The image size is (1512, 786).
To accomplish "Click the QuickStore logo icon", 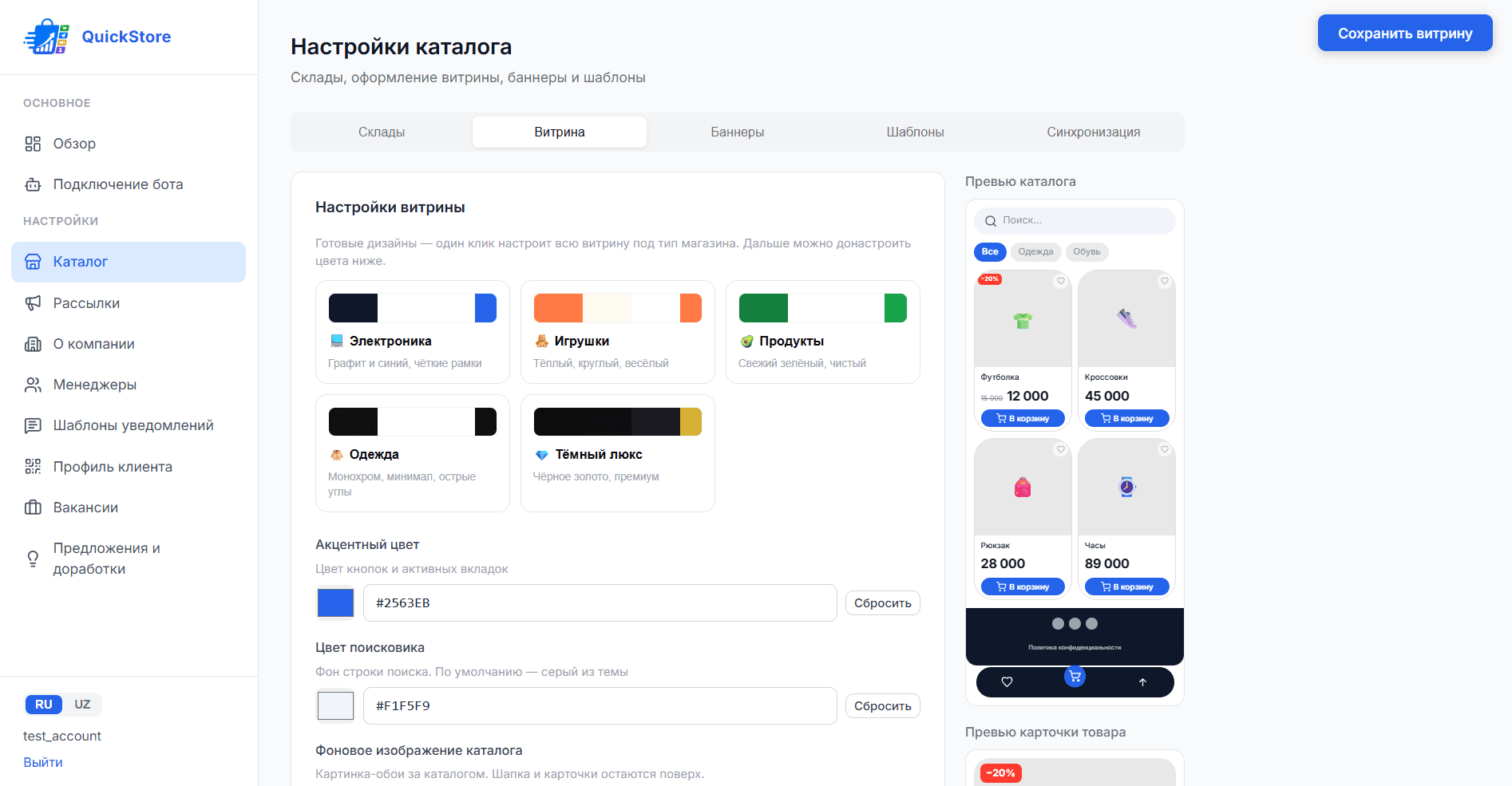I will [x=47, y=37].
